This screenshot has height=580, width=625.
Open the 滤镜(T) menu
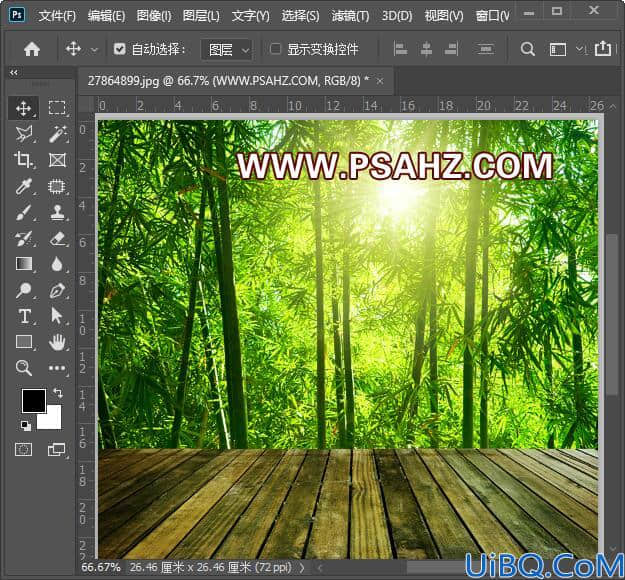point(350,16)
